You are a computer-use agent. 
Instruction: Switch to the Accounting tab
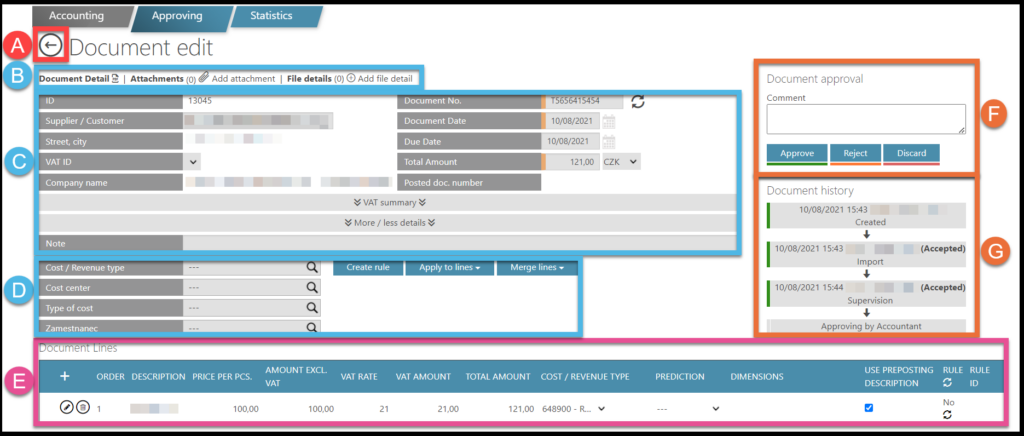click(x=77, y=16)
